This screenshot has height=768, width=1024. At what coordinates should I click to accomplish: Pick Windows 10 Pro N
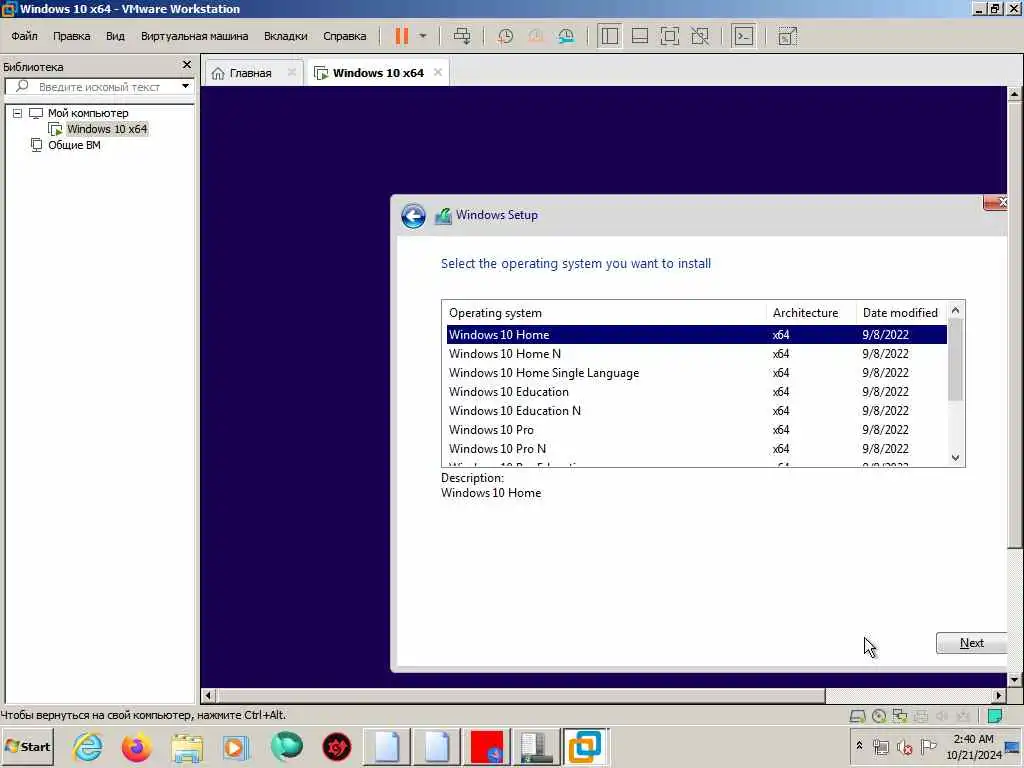[x=697, y=448]
